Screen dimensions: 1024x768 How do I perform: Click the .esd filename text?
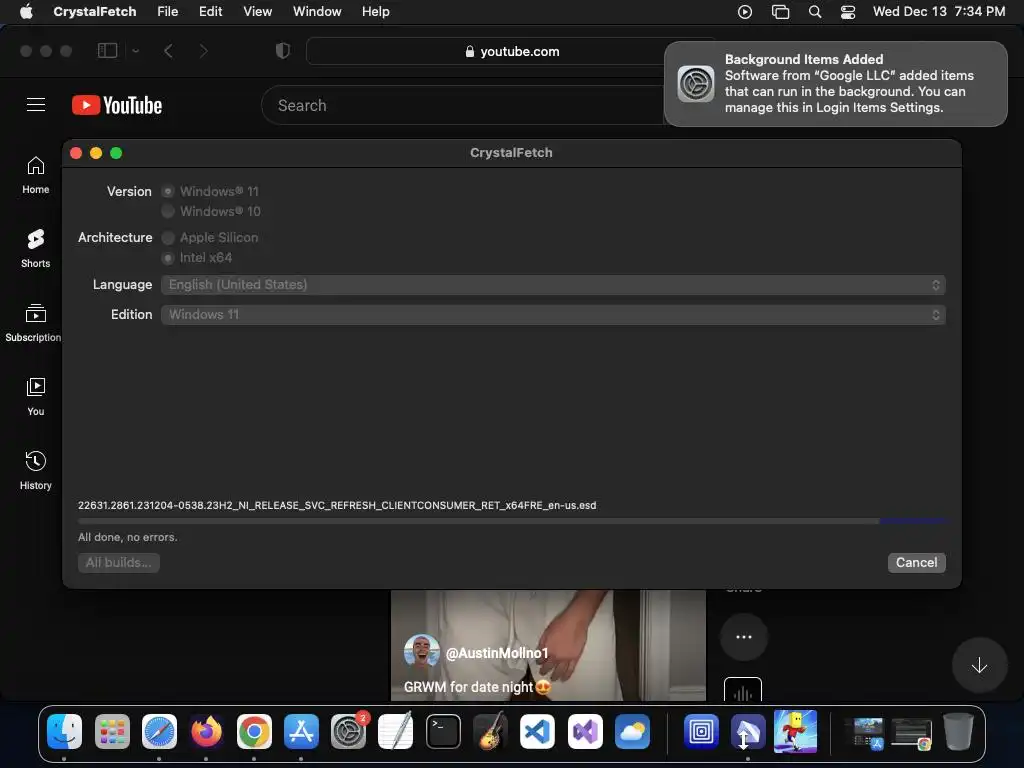click(337, 505)
